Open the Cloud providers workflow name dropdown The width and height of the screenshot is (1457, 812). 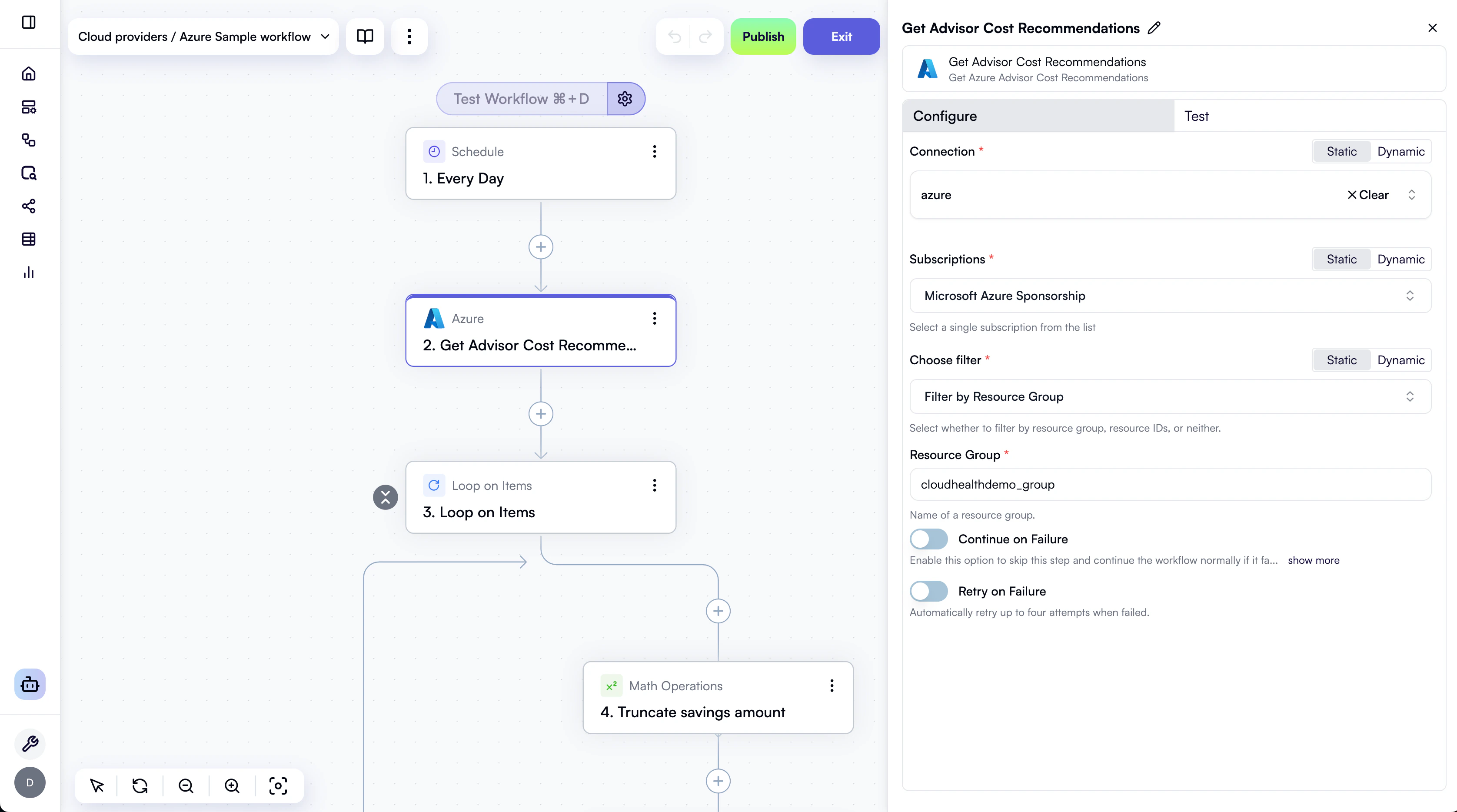pos(325,36)
